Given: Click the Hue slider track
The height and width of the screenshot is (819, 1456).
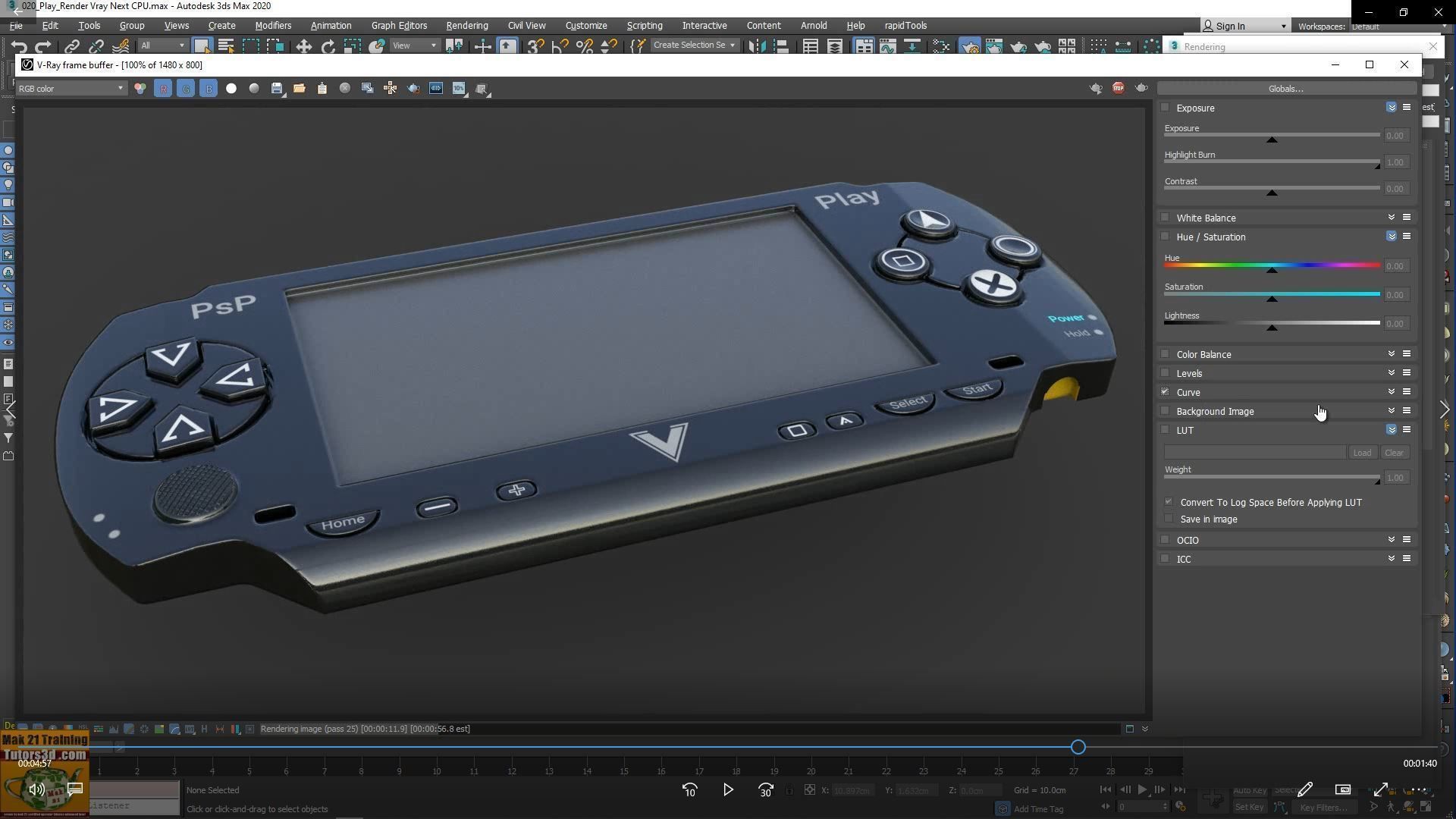Looking at the screenshot, I should [x=1272, y=265].
